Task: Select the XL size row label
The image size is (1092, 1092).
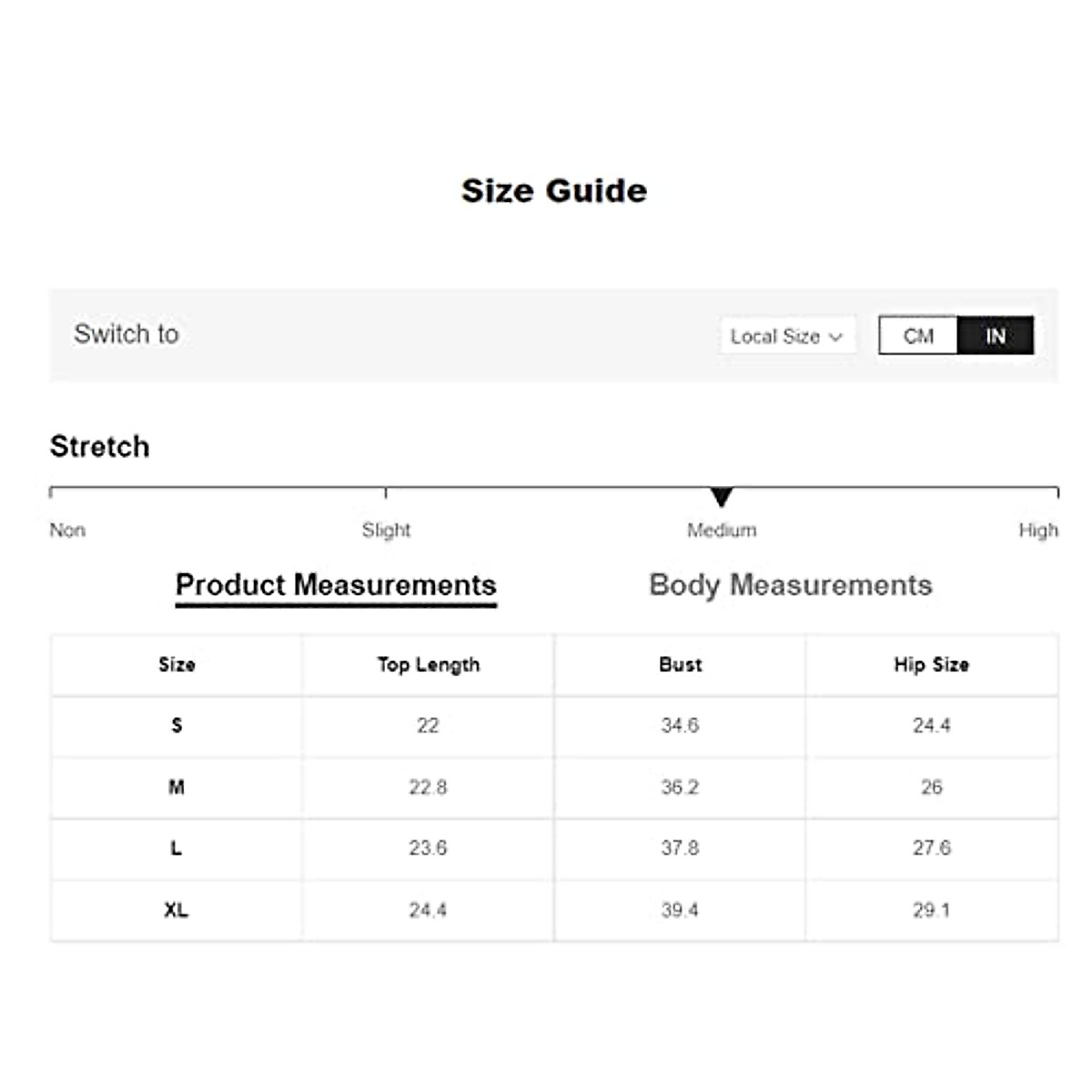Action: (177, 910)
